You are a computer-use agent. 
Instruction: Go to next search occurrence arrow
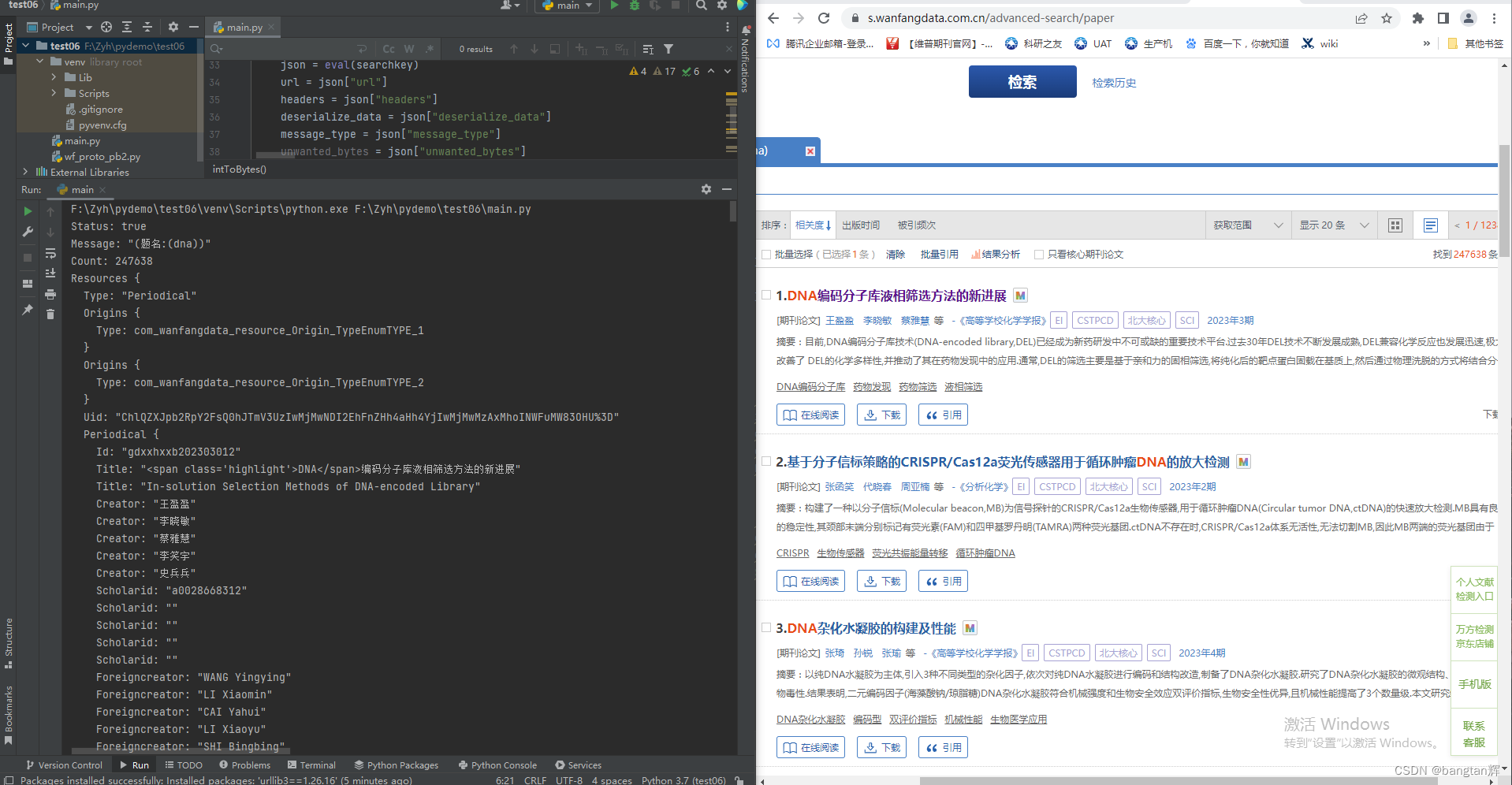point(534,49)
